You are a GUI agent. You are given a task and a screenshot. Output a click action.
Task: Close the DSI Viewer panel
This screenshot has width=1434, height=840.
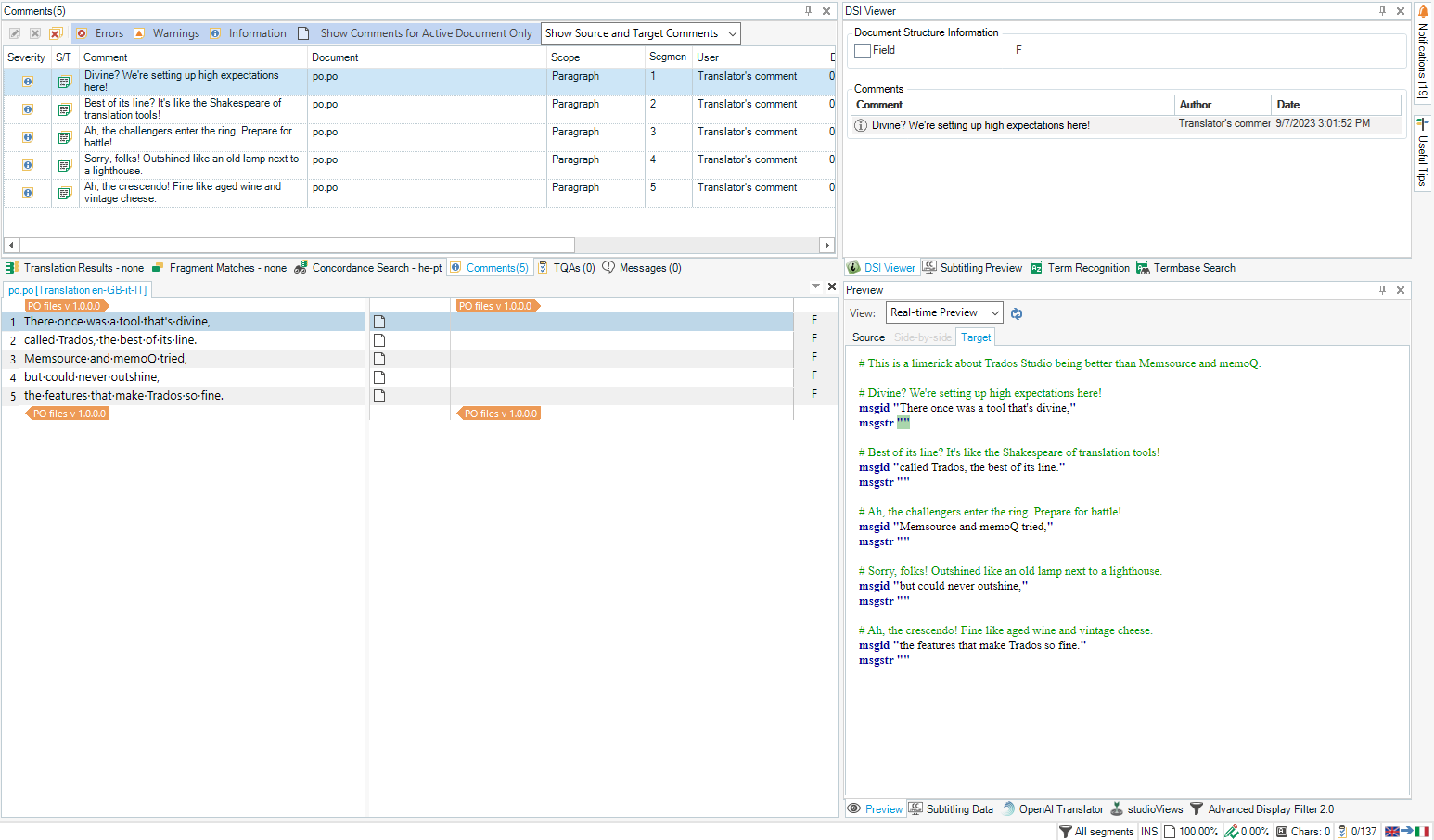[x=1401, y=11]
